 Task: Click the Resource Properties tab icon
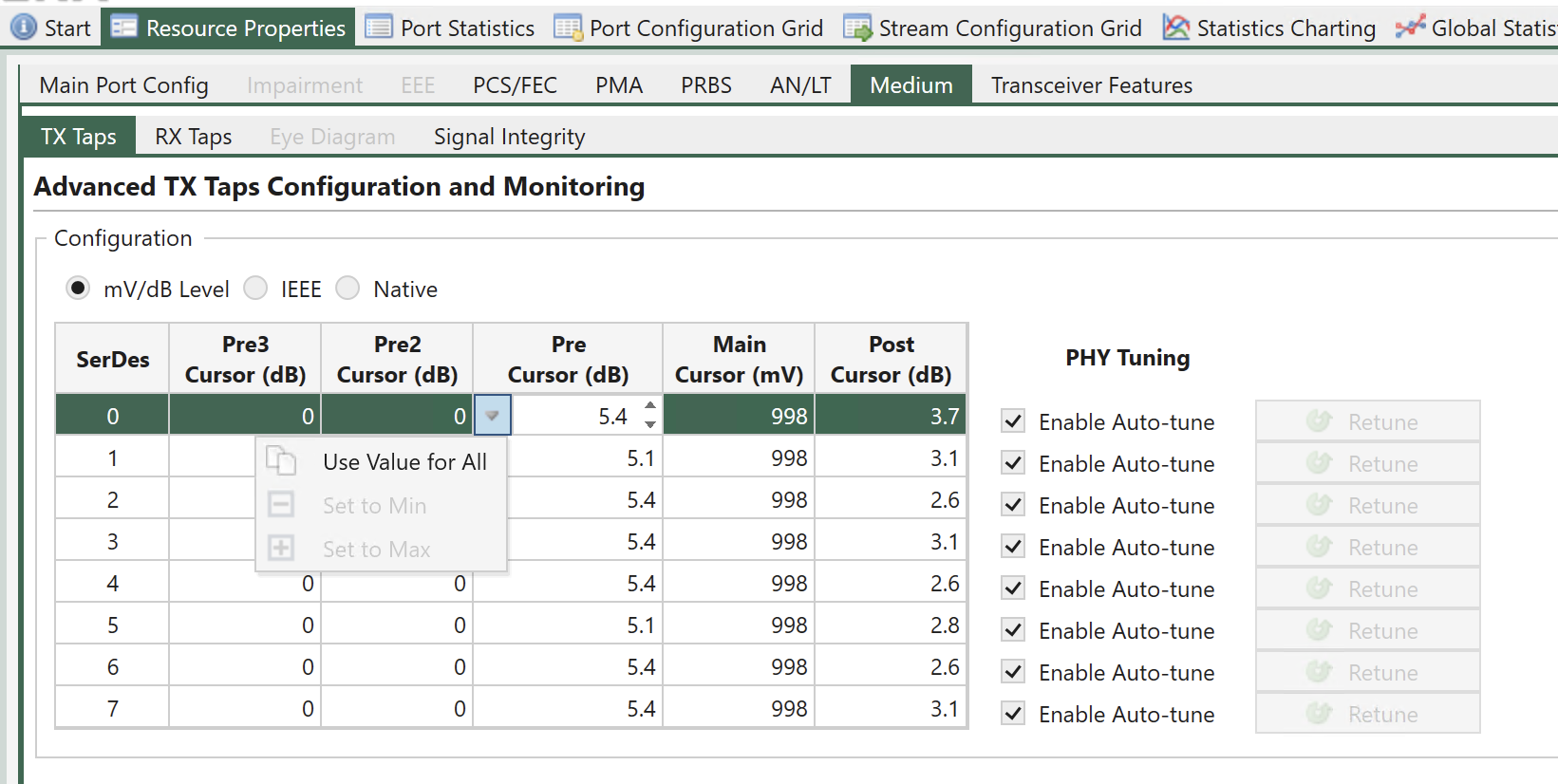tap(123, 28)
